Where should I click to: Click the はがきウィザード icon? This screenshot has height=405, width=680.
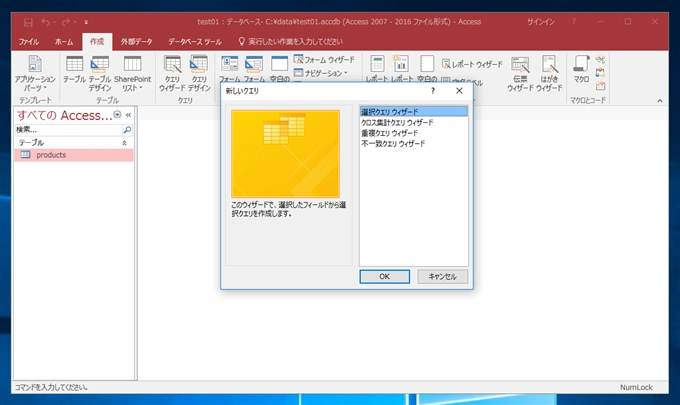tap(549, 73)
